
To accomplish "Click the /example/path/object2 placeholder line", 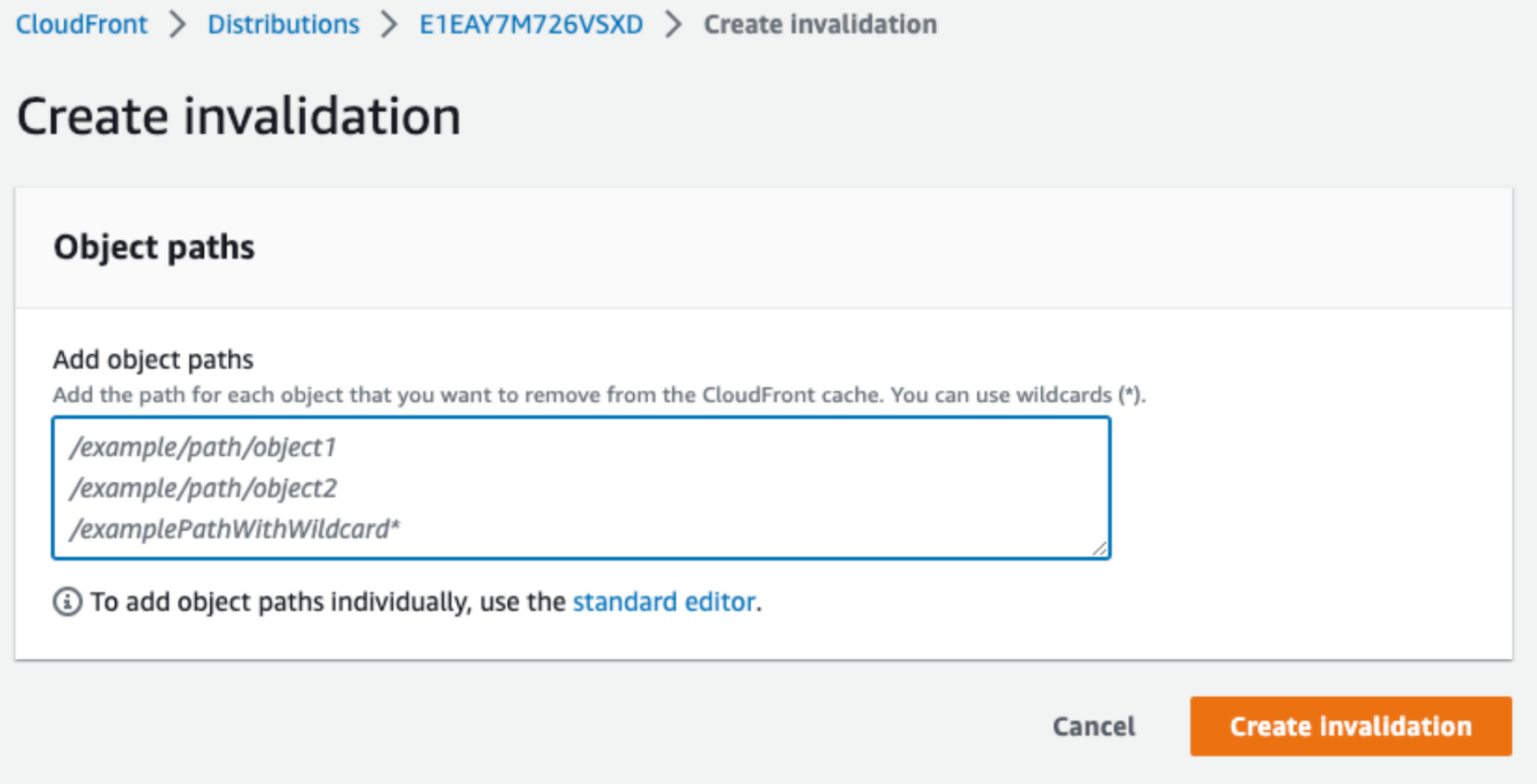I will coord(205,488).
